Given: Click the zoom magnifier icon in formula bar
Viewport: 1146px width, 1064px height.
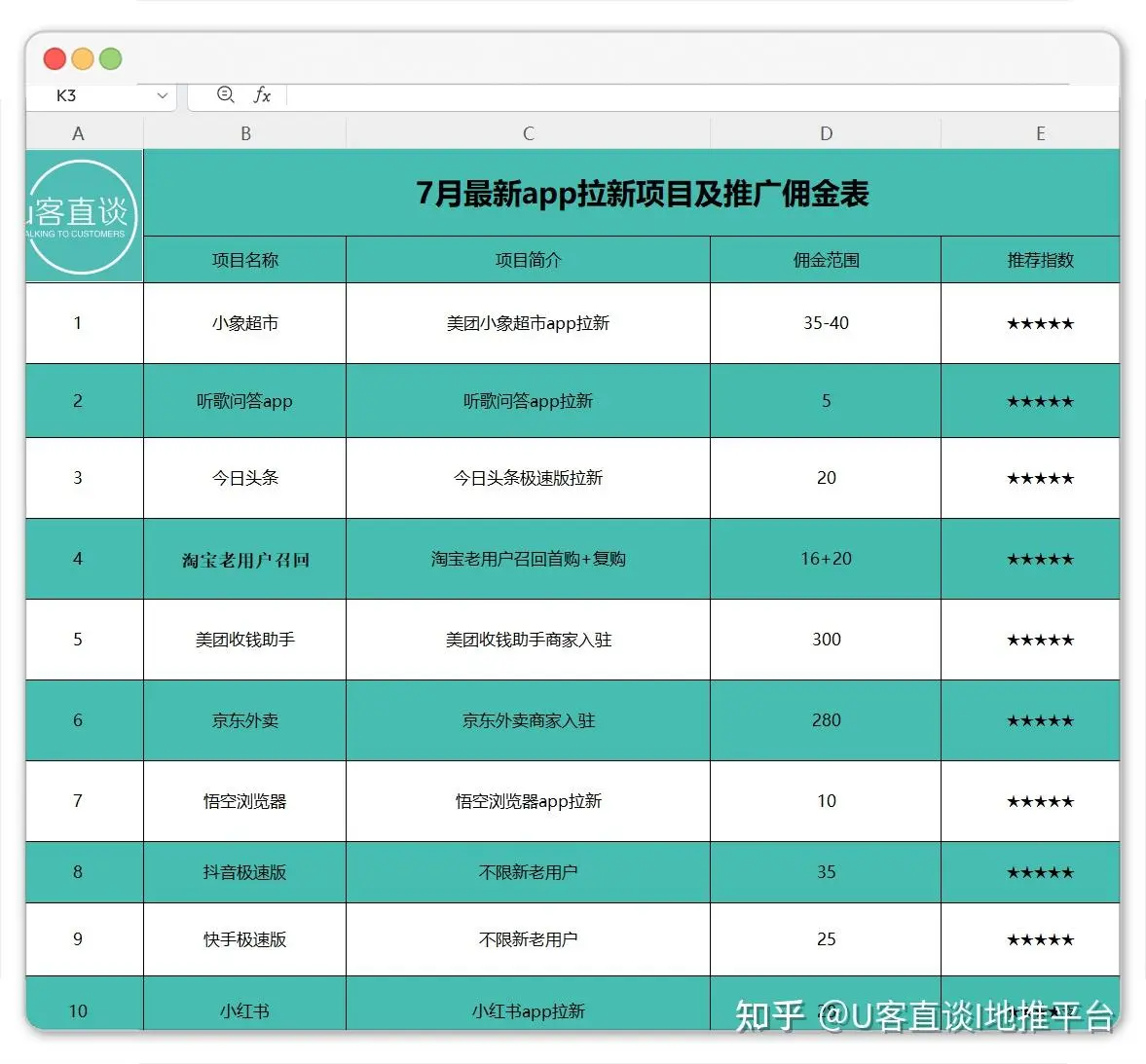Looking at the screenshot, I should point(226,94).
